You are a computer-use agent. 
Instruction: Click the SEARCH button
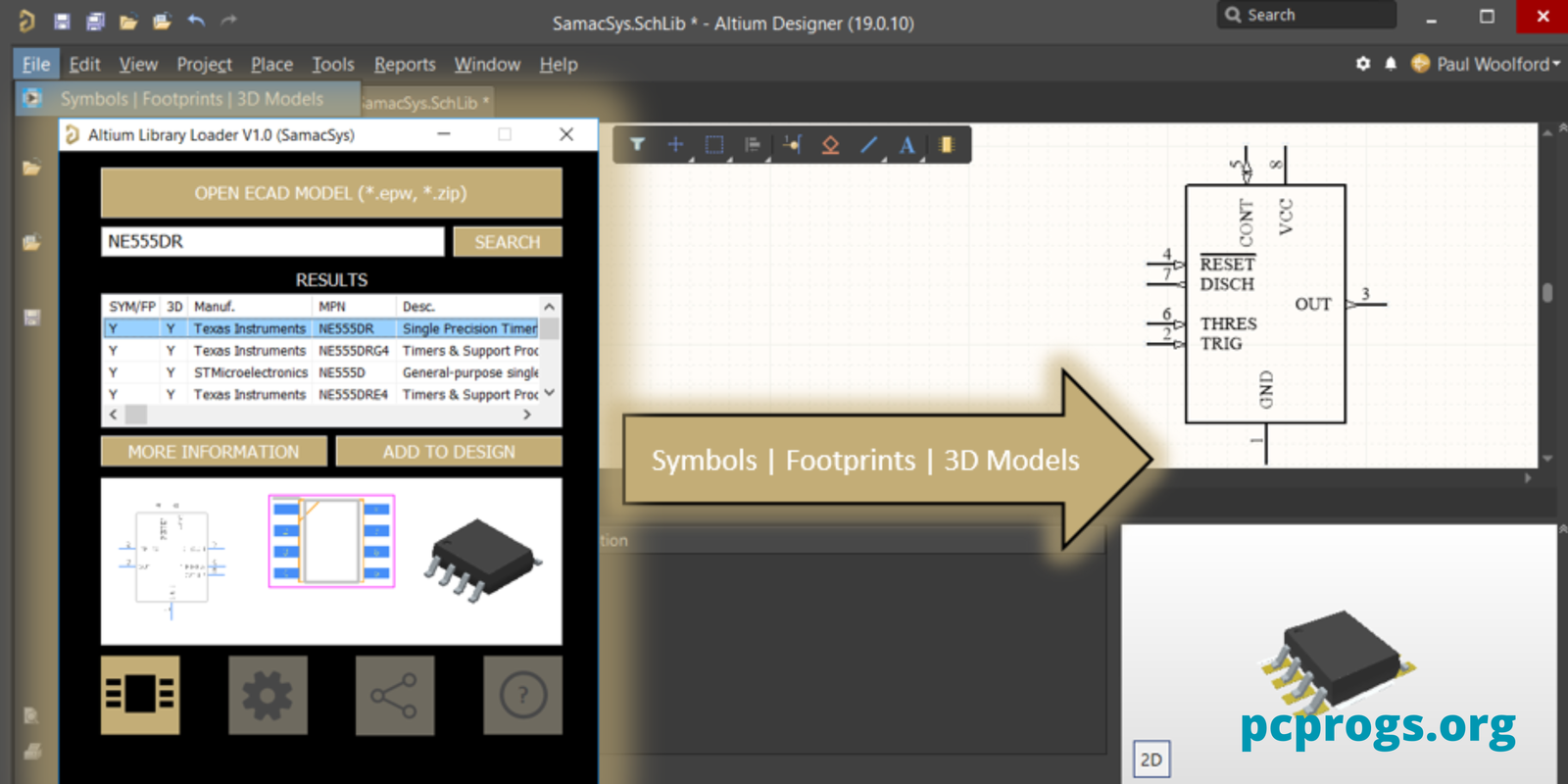508,242
